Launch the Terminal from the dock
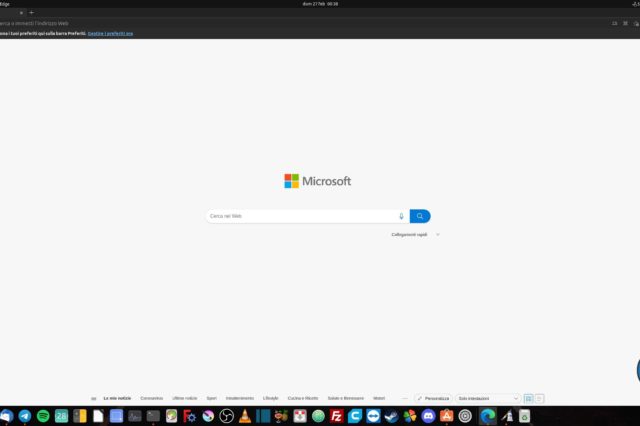Screen dimensions: 640x426 [153, 416]
